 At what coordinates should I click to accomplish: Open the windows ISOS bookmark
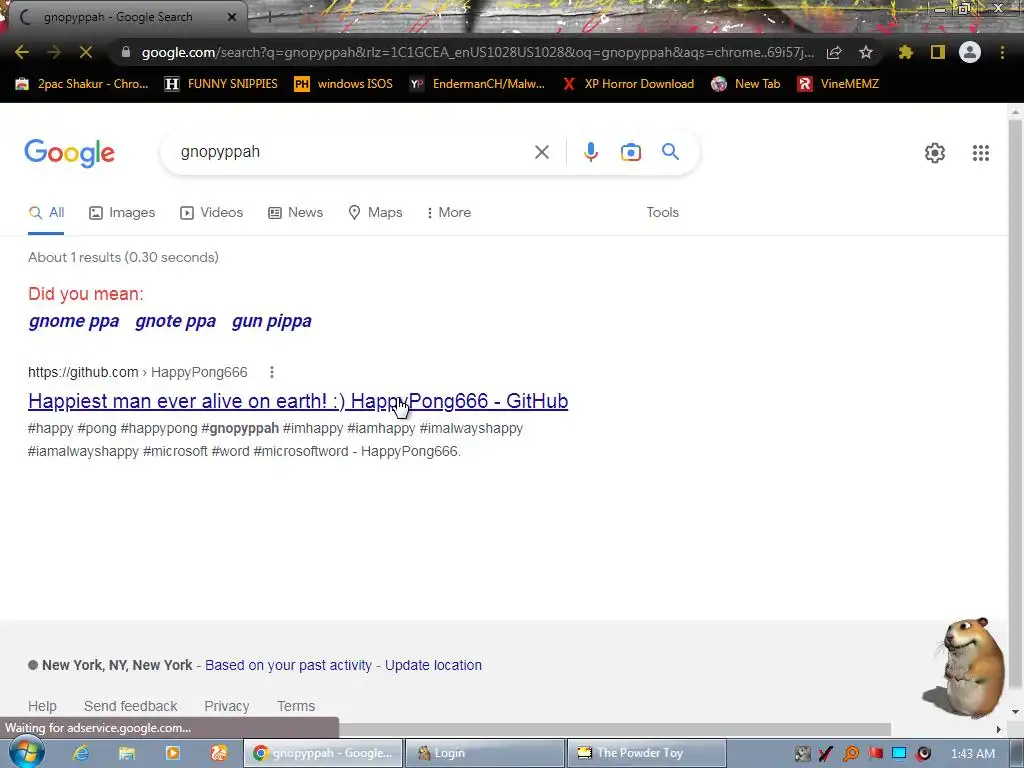tap(344, 84)
